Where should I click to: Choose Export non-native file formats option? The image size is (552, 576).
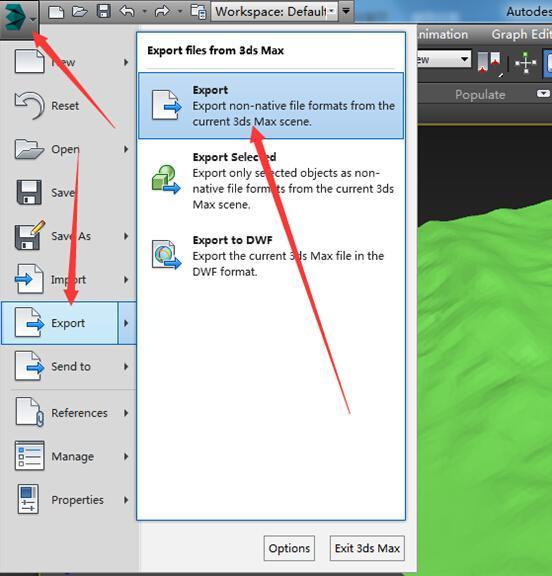pyautogui.click(x=271, y=106)
